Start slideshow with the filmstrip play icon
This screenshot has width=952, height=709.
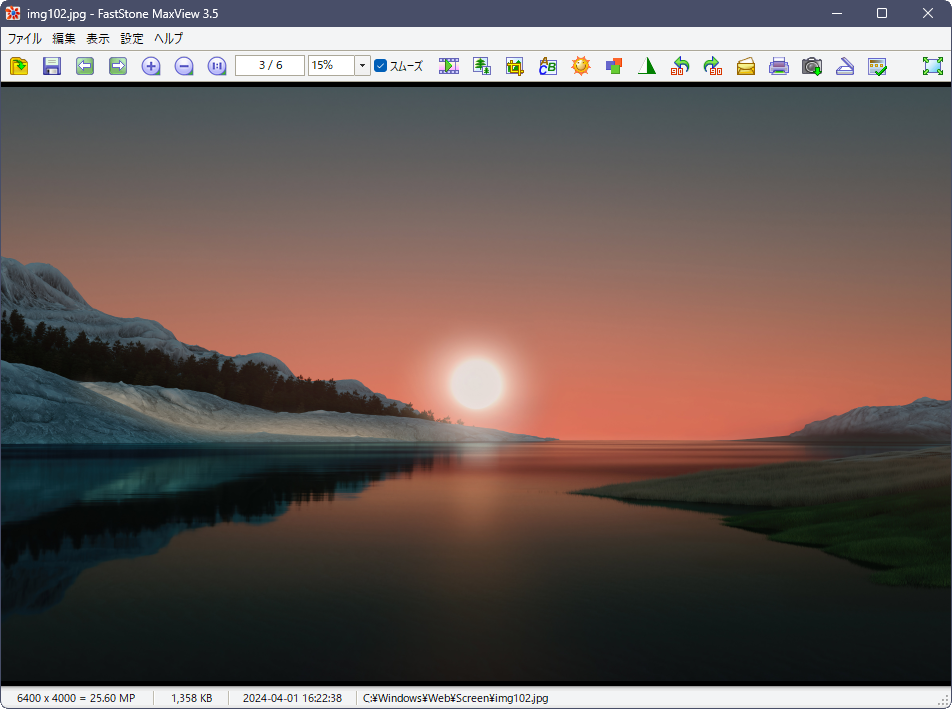click(449, 66)
